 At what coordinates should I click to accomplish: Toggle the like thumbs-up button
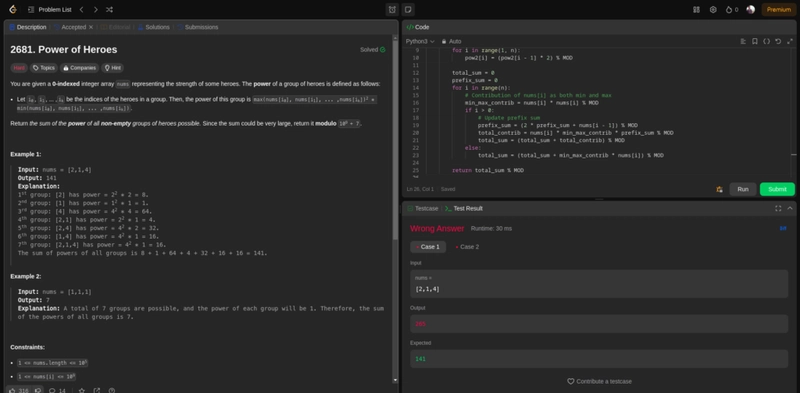pyautogui.click(x=19, y=390)
